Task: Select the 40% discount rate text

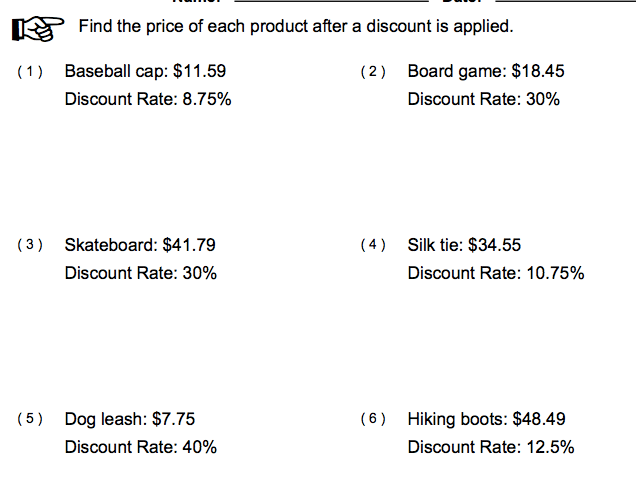Action: [140, 447]
